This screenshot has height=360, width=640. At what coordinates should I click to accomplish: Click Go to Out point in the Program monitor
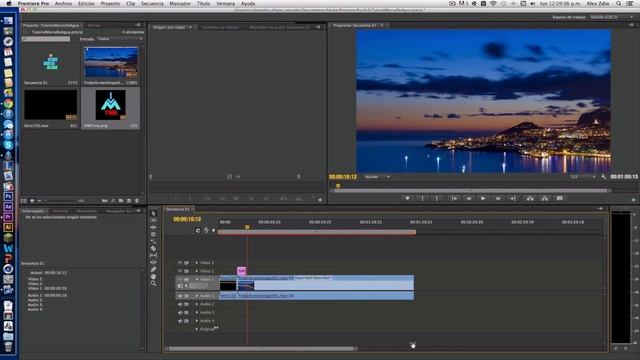512,198
